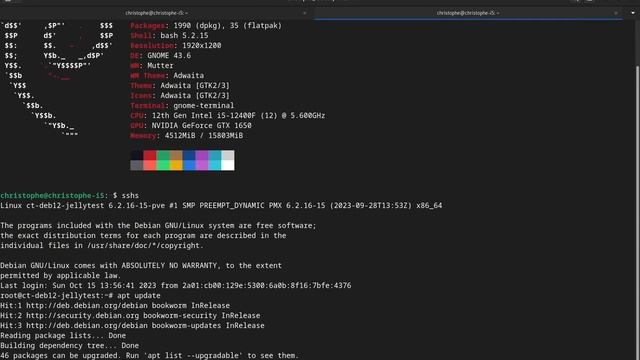Click 'Reading package lists... Done'

coord(63,336)
